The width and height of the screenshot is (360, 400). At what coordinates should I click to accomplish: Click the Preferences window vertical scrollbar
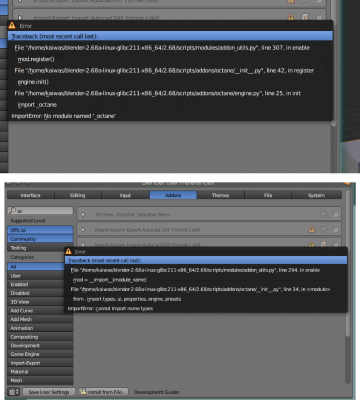point(348,263)
